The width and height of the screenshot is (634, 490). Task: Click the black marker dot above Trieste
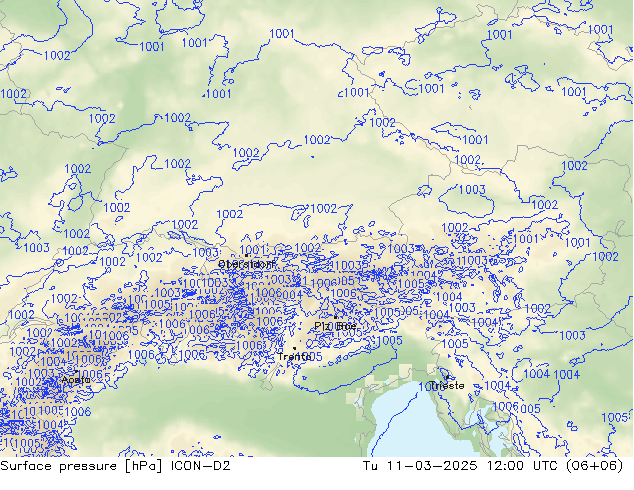(x=447, y=377)
